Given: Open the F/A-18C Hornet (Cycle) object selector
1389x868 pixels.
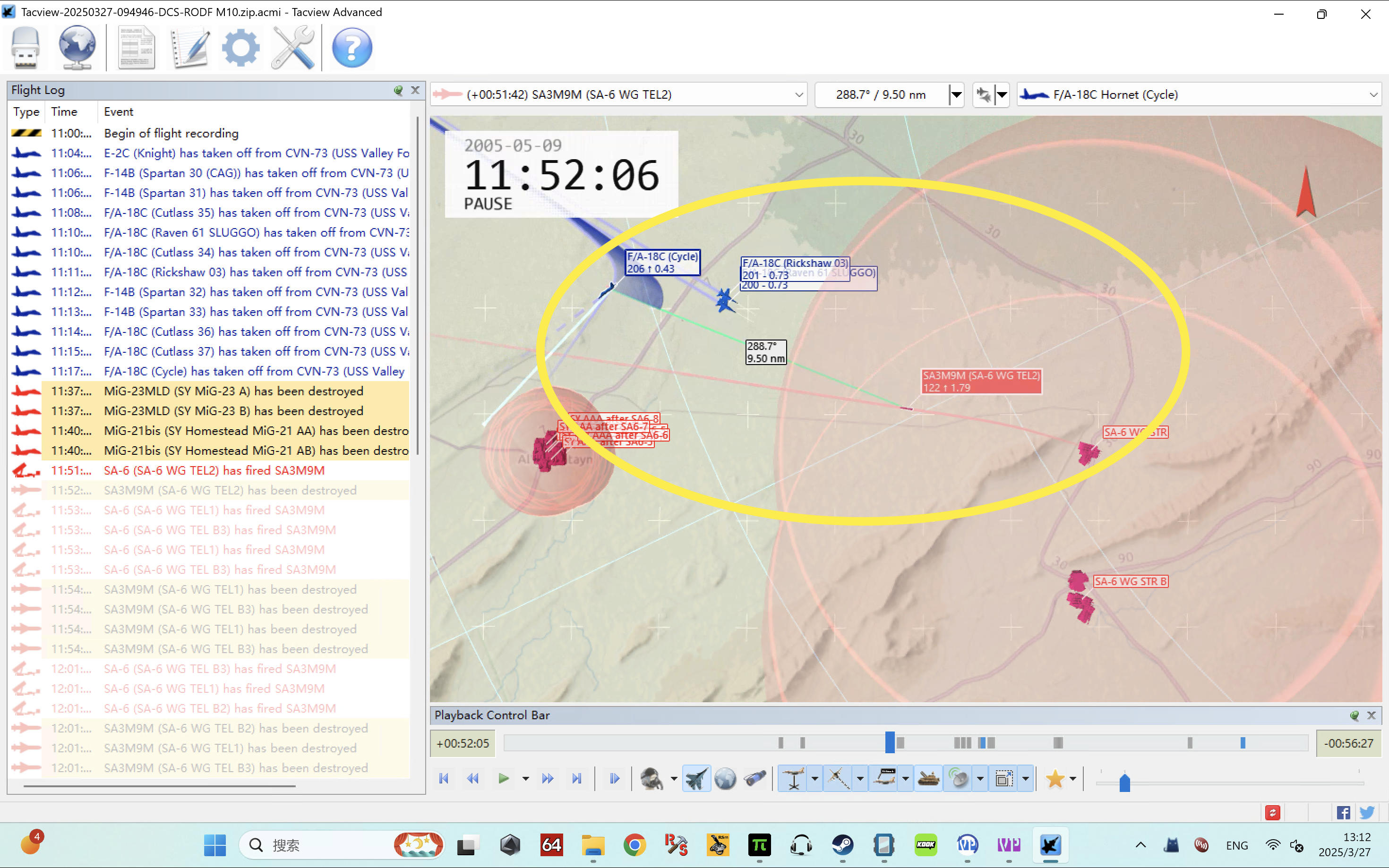Looking at the screenshot, I should [x=1199, y=94].
